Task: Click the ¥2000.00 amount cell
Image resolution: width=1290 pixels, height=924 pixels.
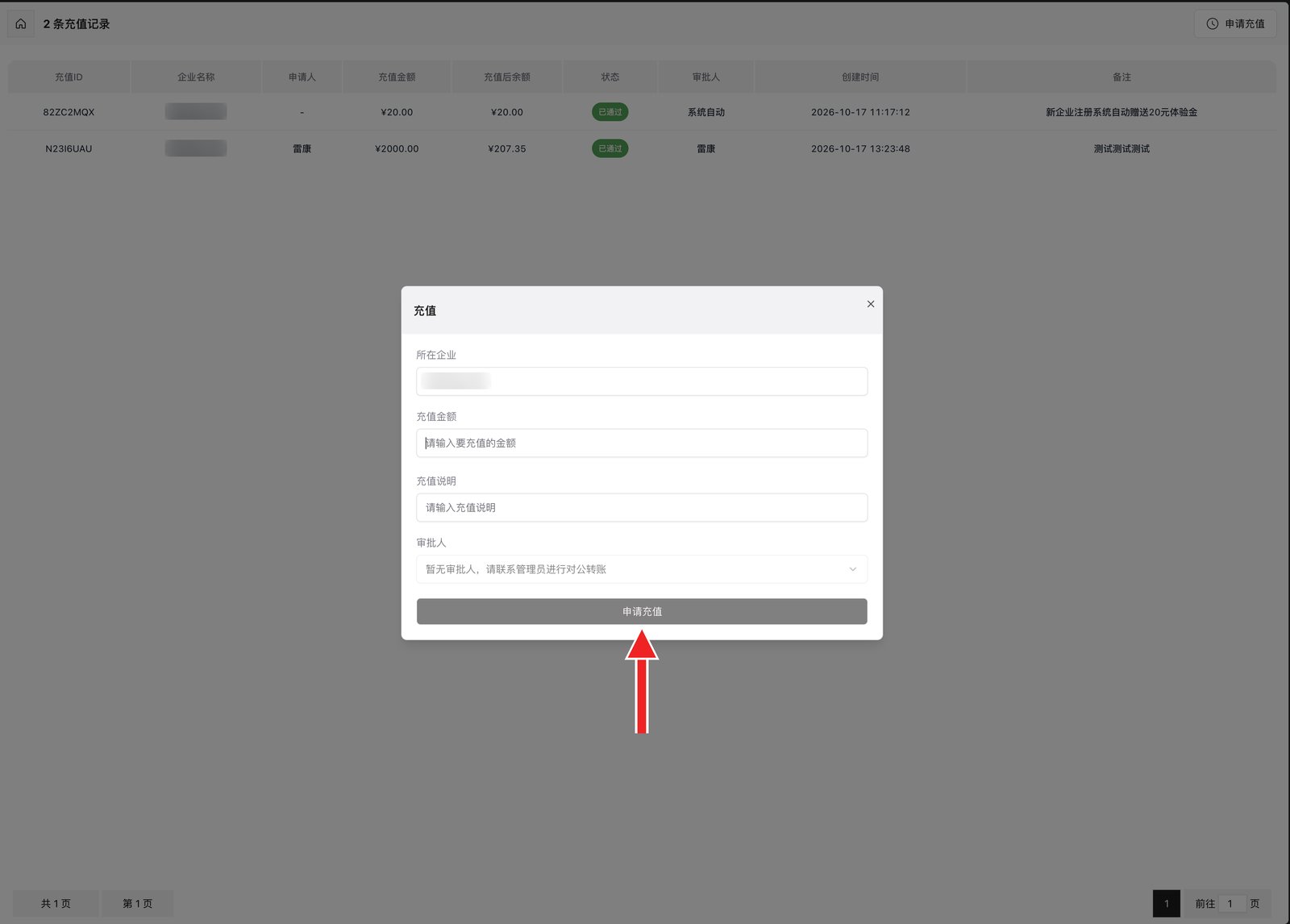Action: [397, 148]
